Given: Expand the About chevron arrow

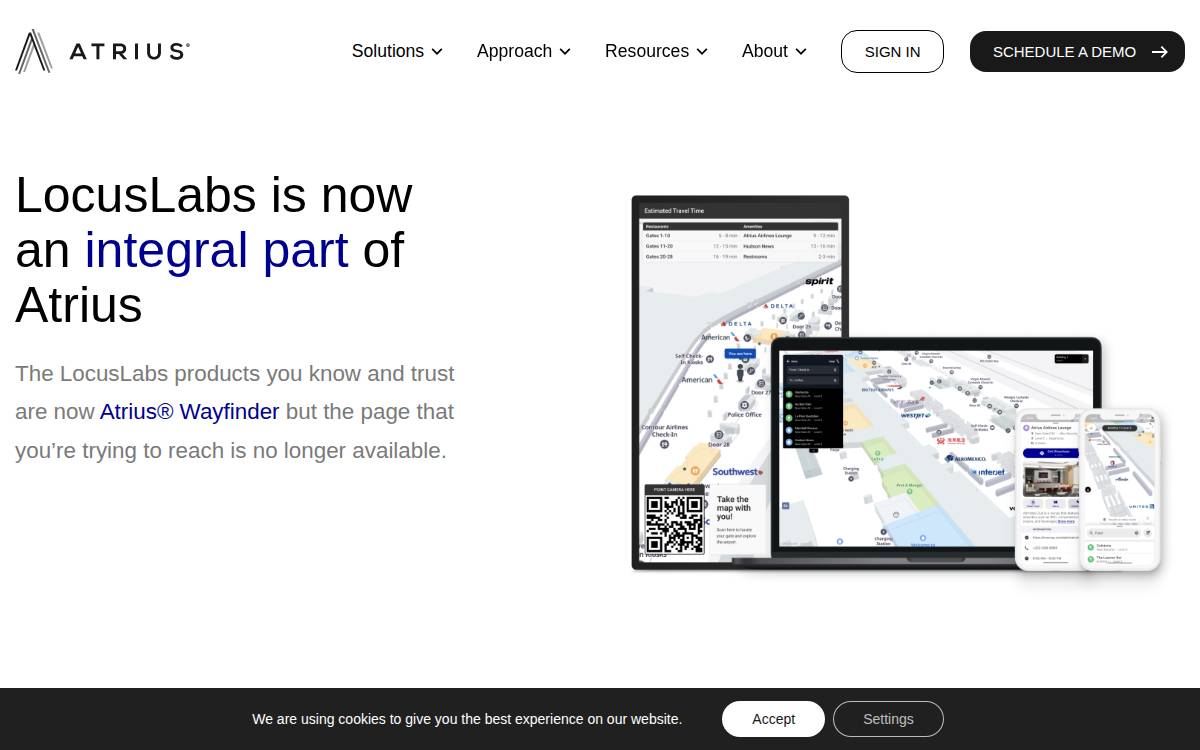Looking at the screenshot, I should click(801, 52).
